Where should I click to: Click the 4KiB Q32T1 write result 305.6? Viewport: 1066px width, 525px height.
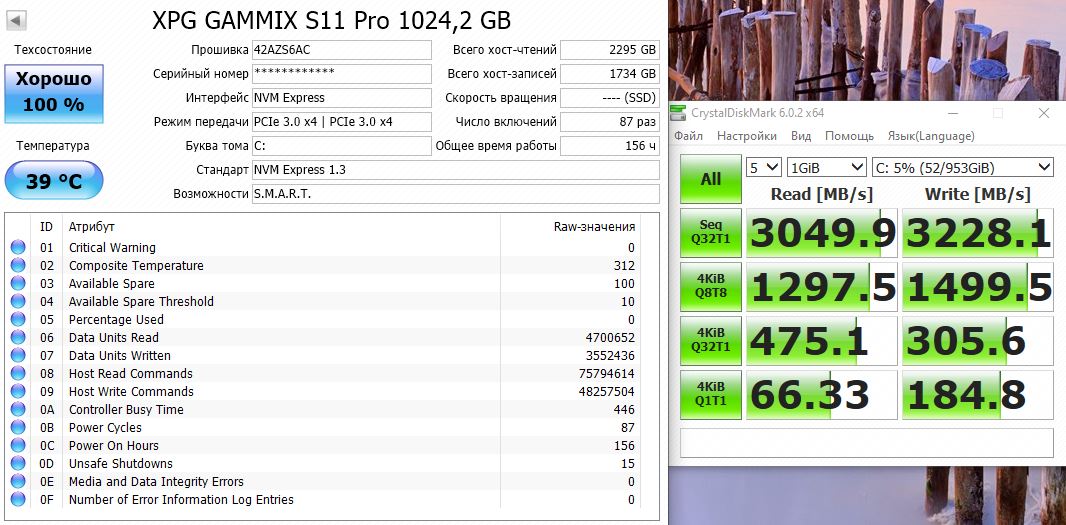click(x=978, y=341)
